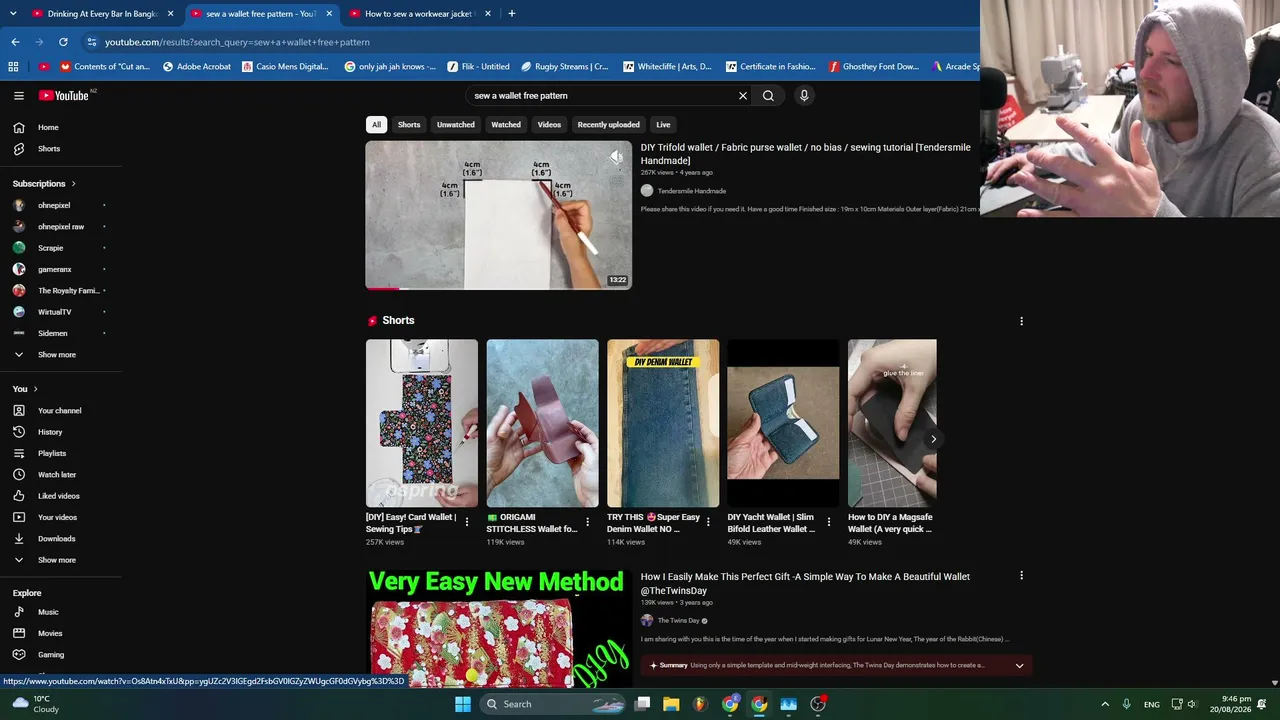Open options for Easy Card Wallet short

(x=467, y=522)
